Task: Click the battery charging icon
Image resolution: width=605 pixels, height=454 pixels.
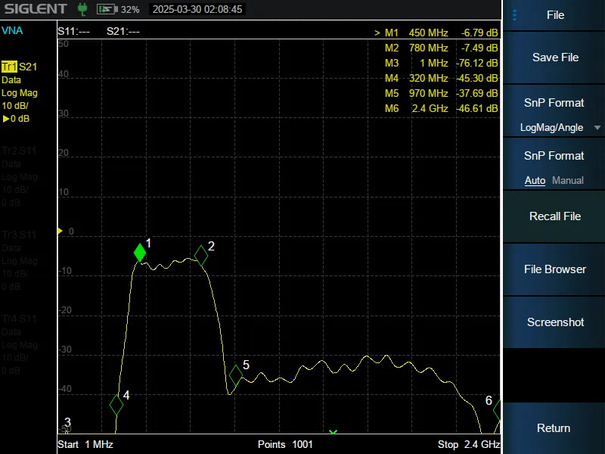Action: coord(107,9)
